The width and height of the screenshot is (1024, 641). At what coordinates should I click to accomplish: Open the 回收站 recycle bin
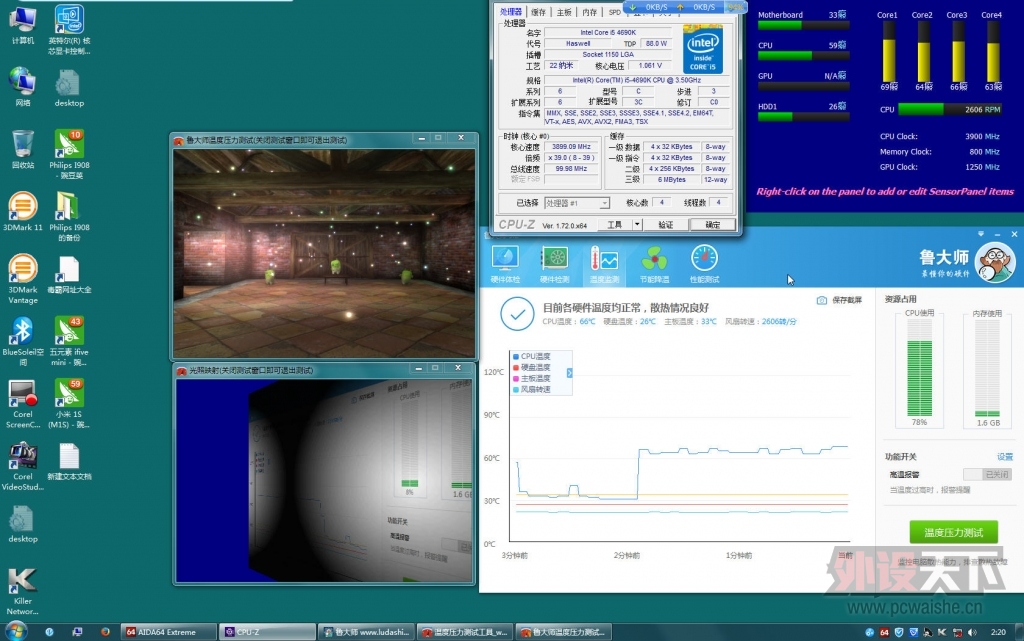point(23,149)
